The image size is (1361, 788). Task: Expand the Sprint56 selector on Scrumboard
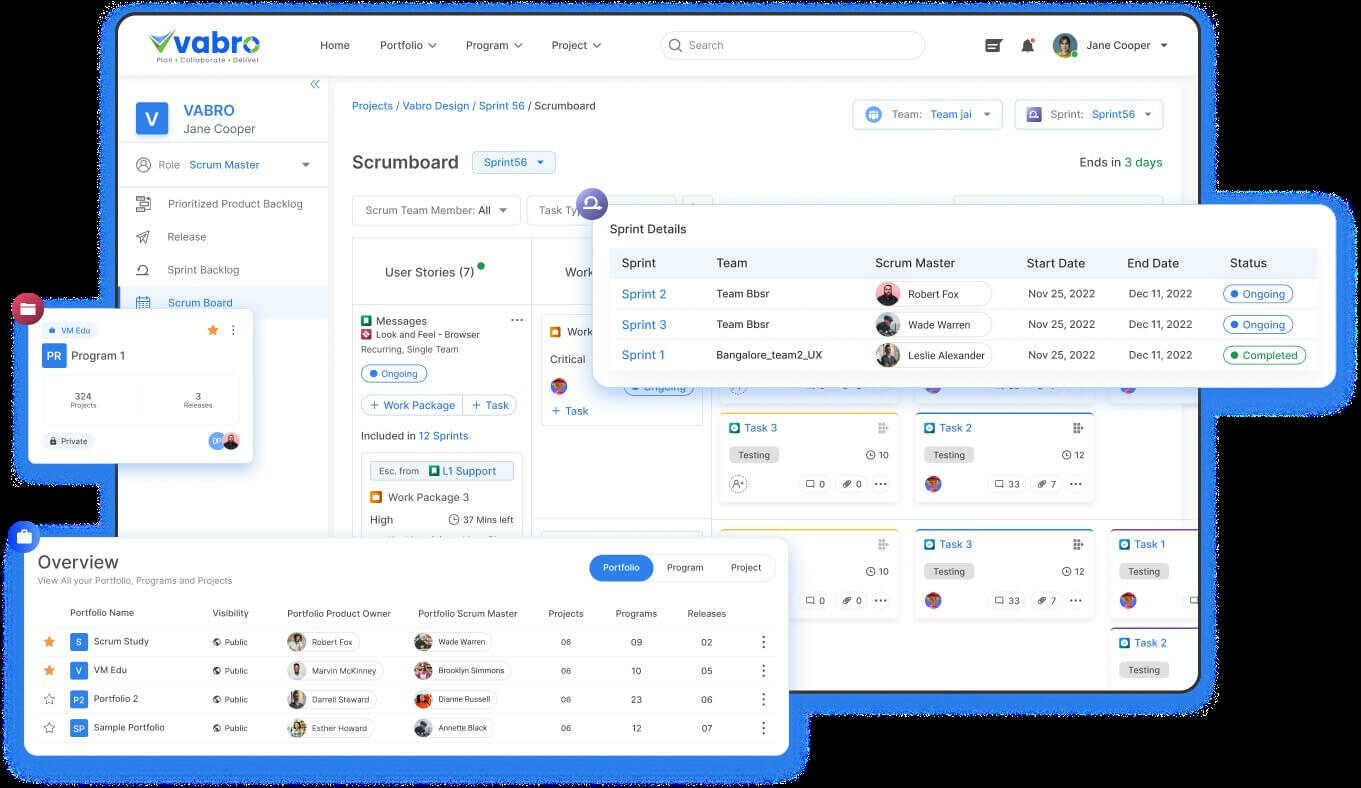click(x=513, y=162)
